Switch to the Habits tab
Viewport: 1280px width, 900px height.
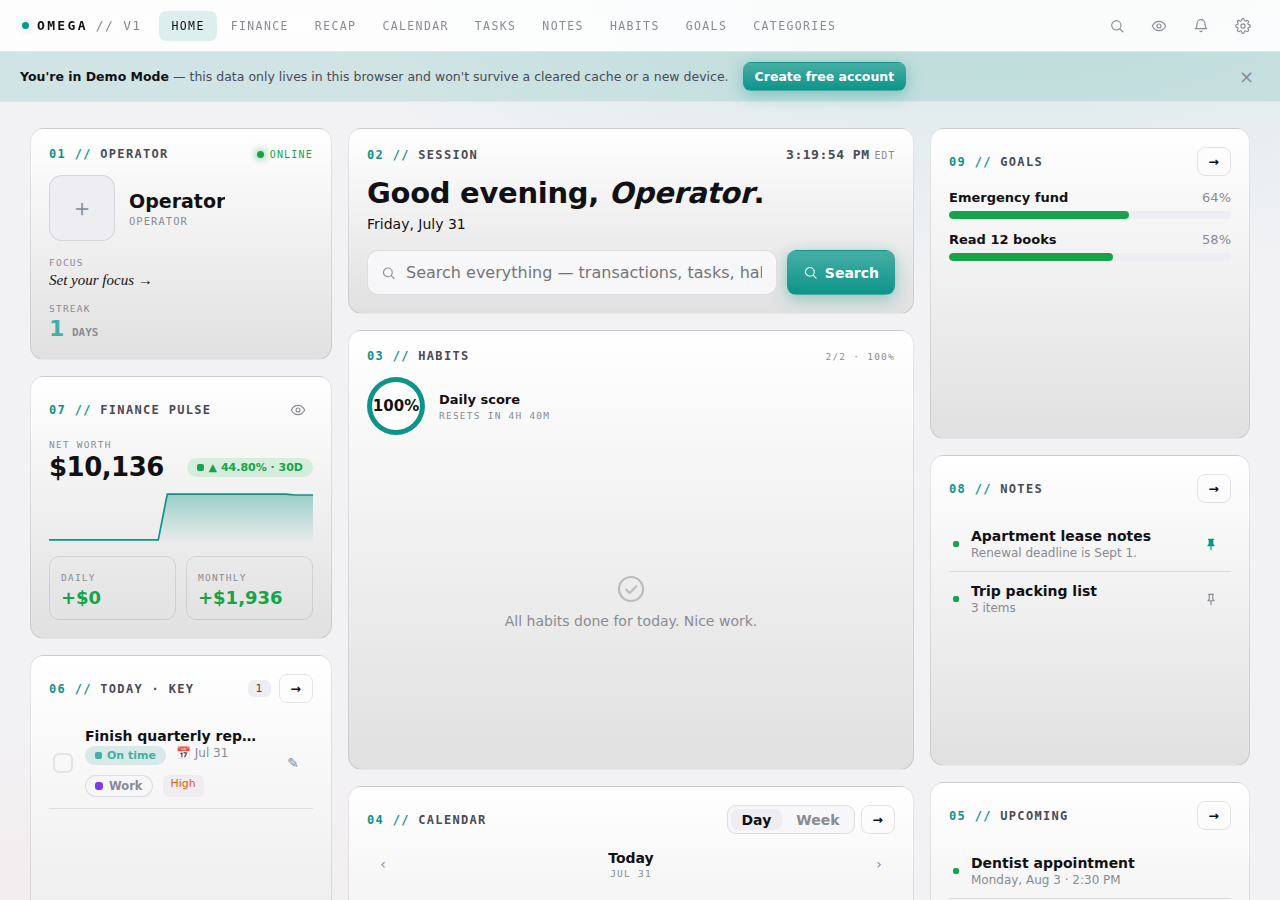click(634, 26)
